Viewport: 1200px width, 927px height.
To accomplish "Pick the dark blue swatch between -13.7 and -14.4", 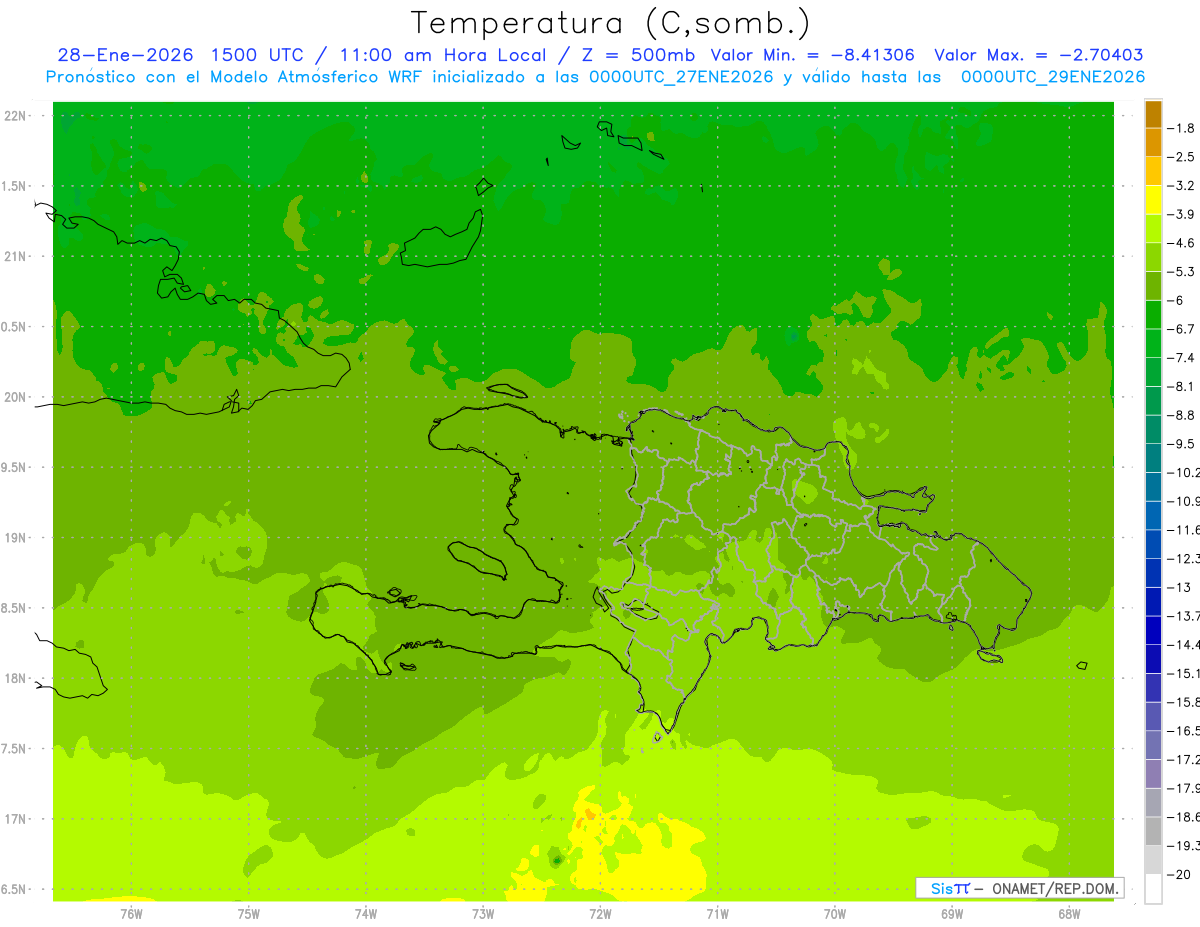I will pyautogui.click(x=1153, y=630).
